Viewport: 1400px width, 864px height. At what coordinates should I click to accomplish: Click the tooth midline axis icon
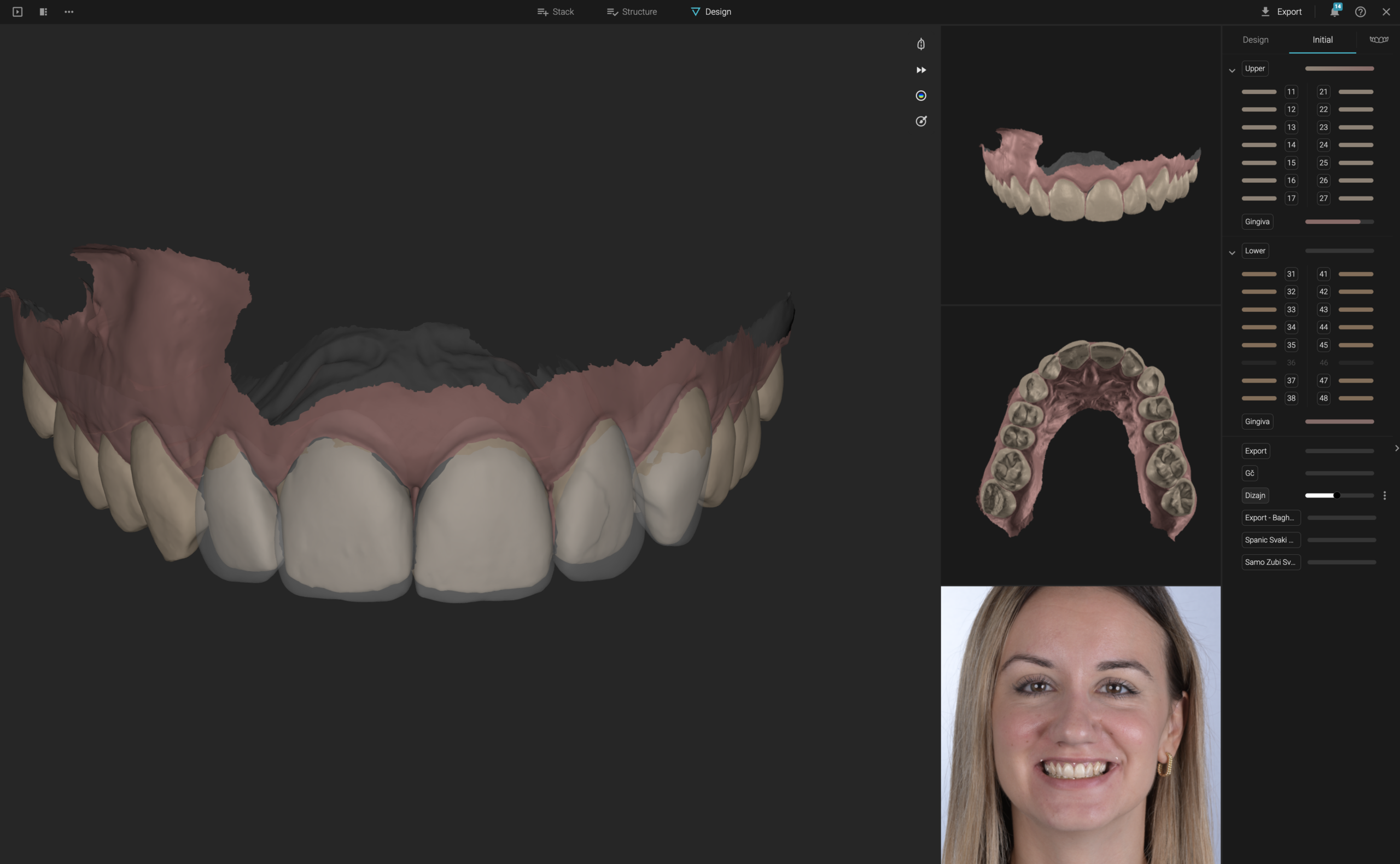click(x=920, y=44)
